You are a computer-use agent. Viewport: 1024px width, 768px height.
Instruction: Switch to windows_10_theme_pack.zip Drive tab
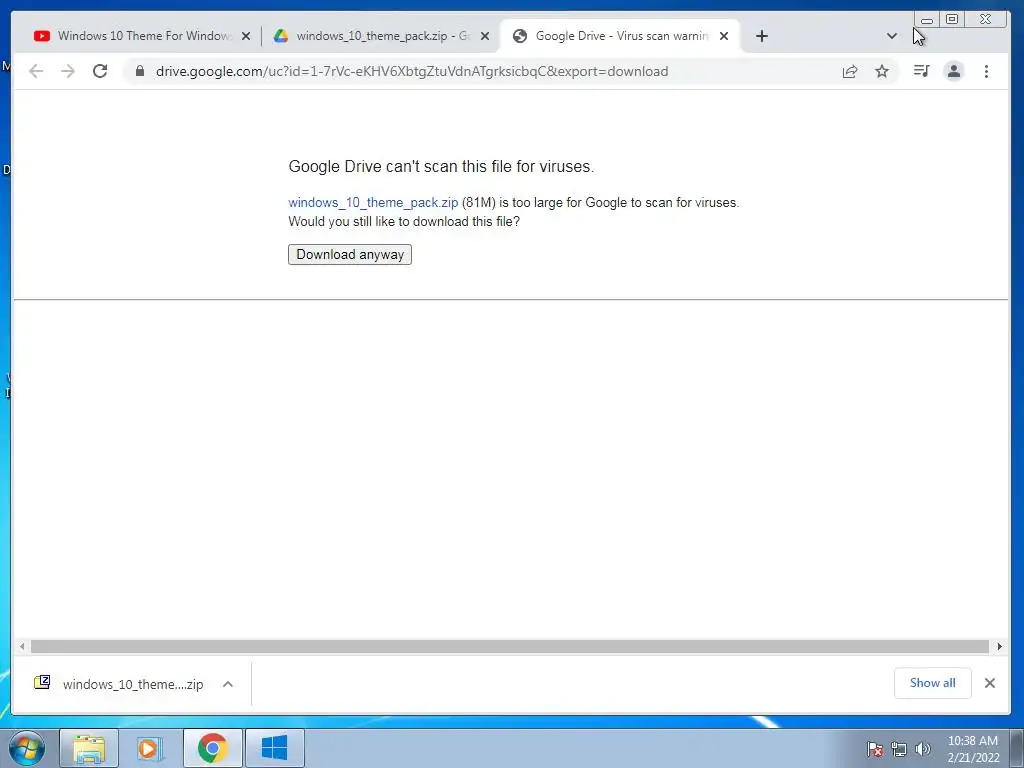pyautogui.click(x=381, y=36)
